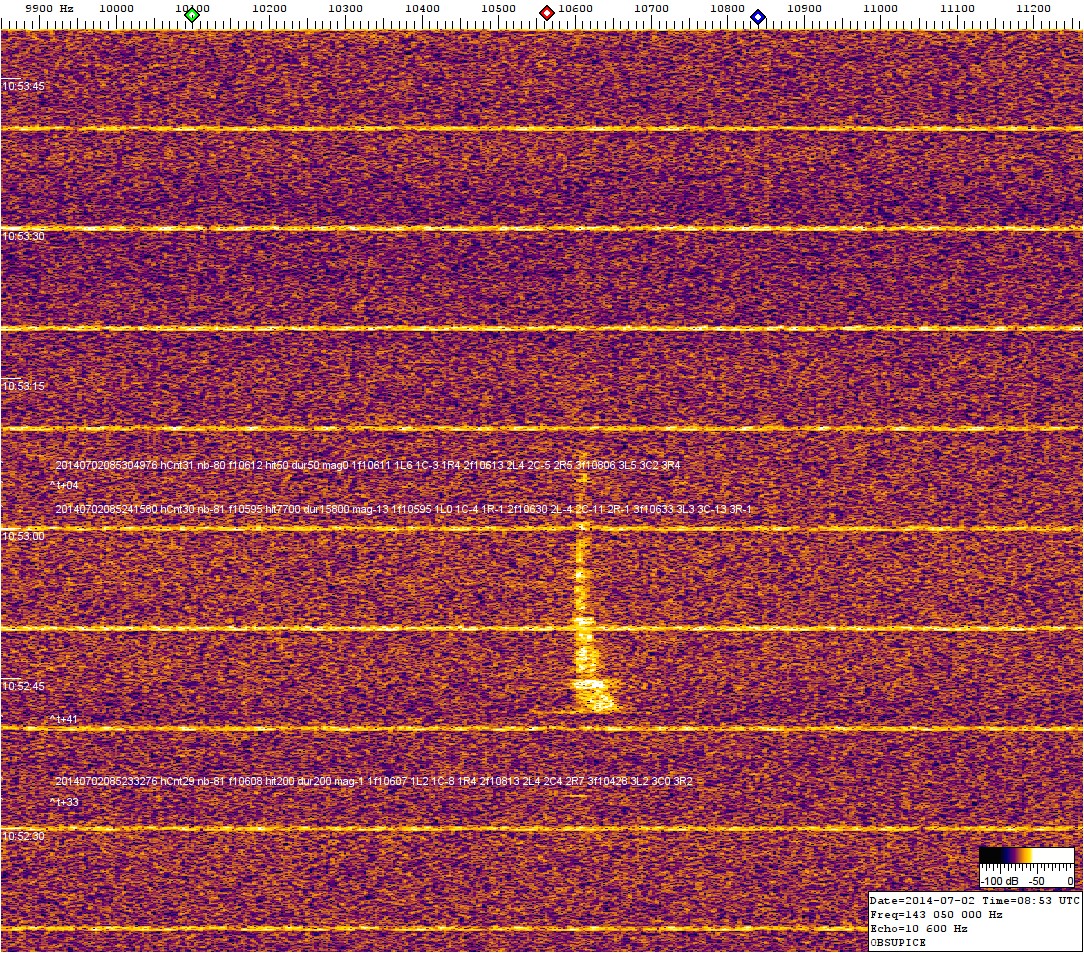Click the OBSUPICE station label
The image size is (1084, 953).
click(898, 942)
